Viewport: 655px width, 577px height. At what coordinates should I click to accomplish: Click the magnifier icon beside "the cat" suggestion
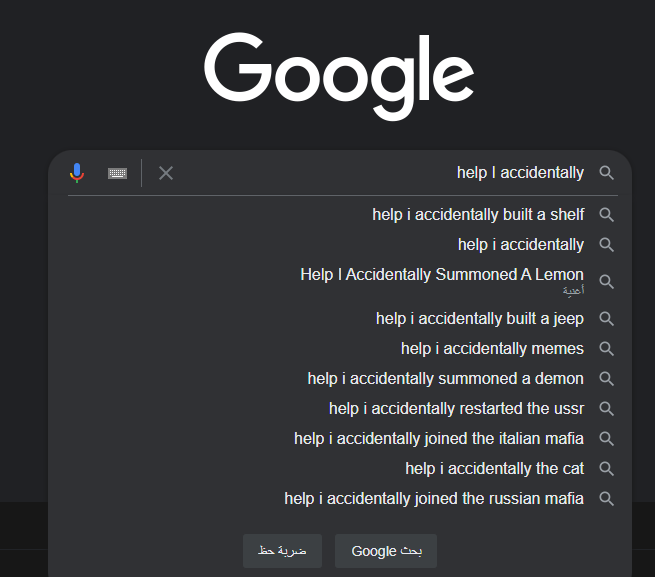coord(606,469)
